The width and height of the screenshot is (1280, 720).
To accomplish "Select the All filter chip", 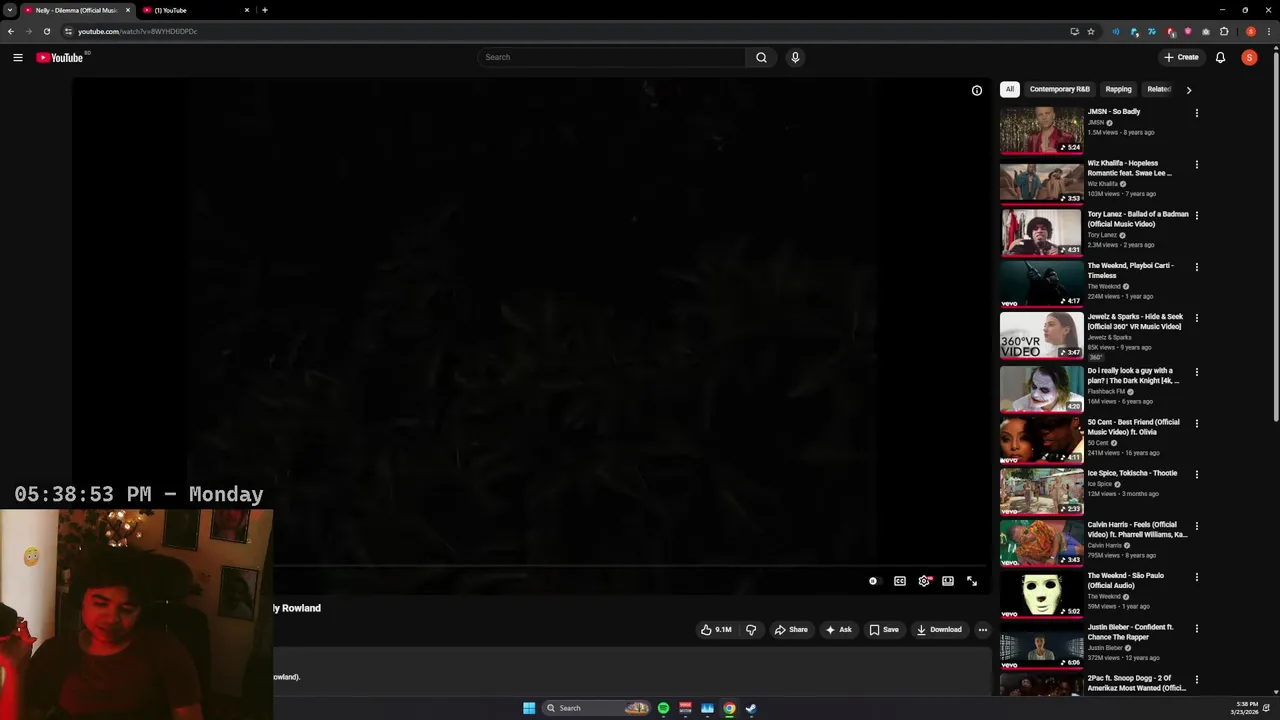I will (x=1010, y=89).
